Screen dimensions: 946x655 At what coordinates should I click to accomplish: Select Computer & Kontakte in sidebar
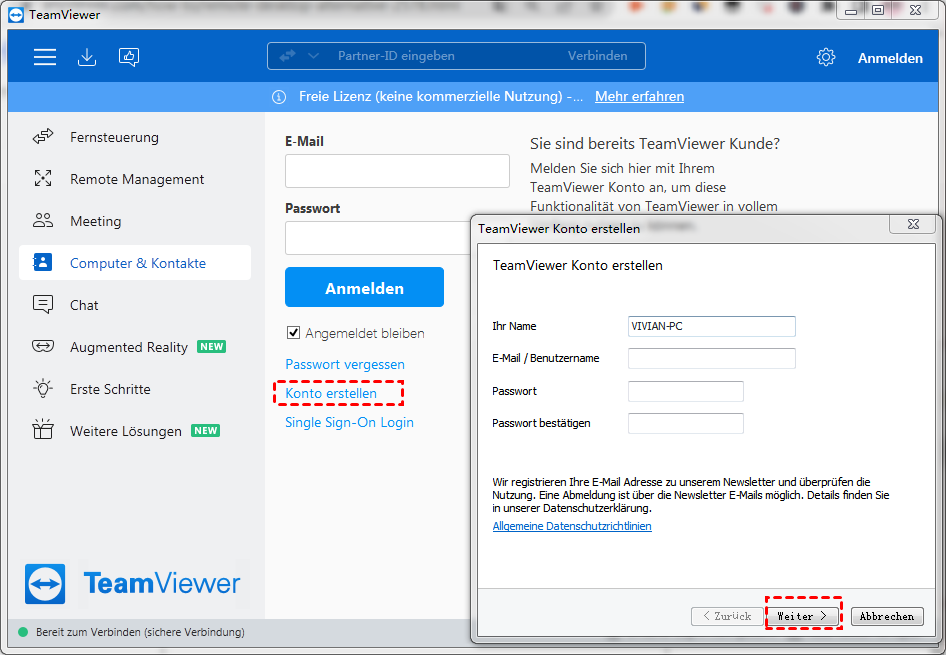(137, 263)
